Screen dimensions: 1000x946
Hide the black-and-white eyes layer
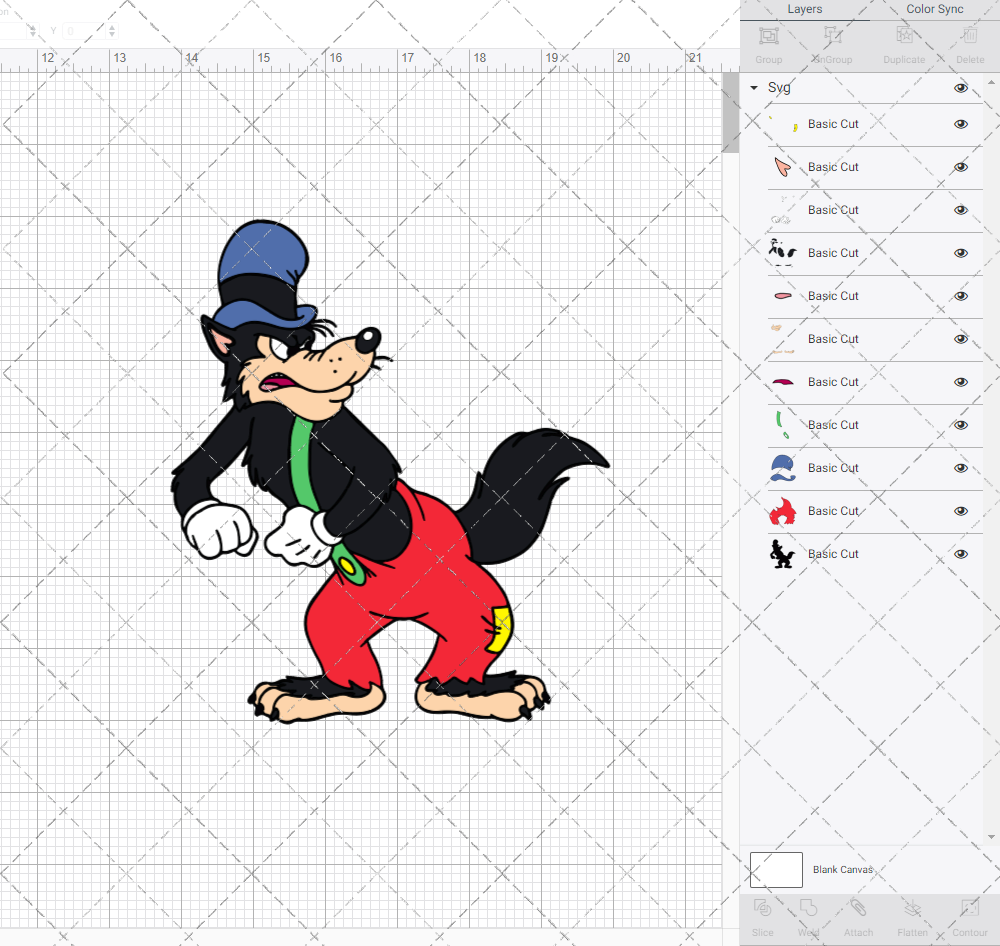click(x=960, y=253)
